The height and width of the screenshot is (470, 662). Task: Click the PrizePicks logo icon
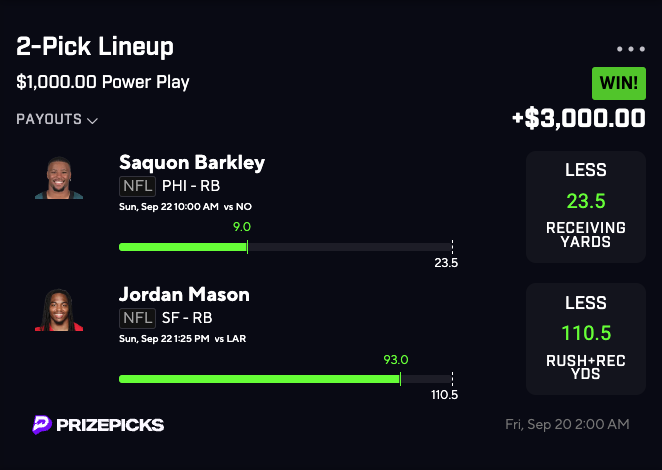tap(42, 425)
